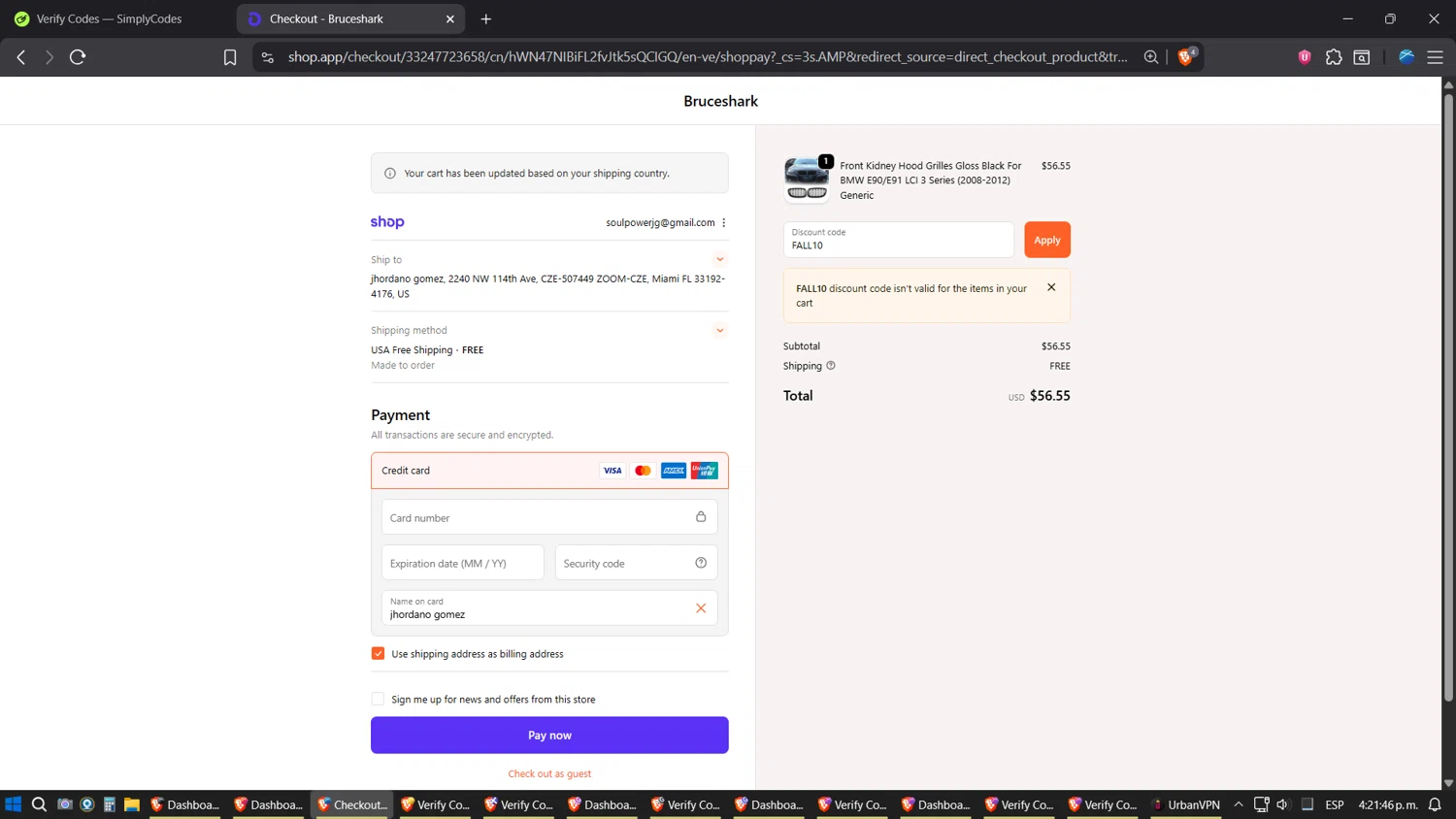Open the Brave main hamburger menu
1456x819 pixels.
coord(1435,57)
